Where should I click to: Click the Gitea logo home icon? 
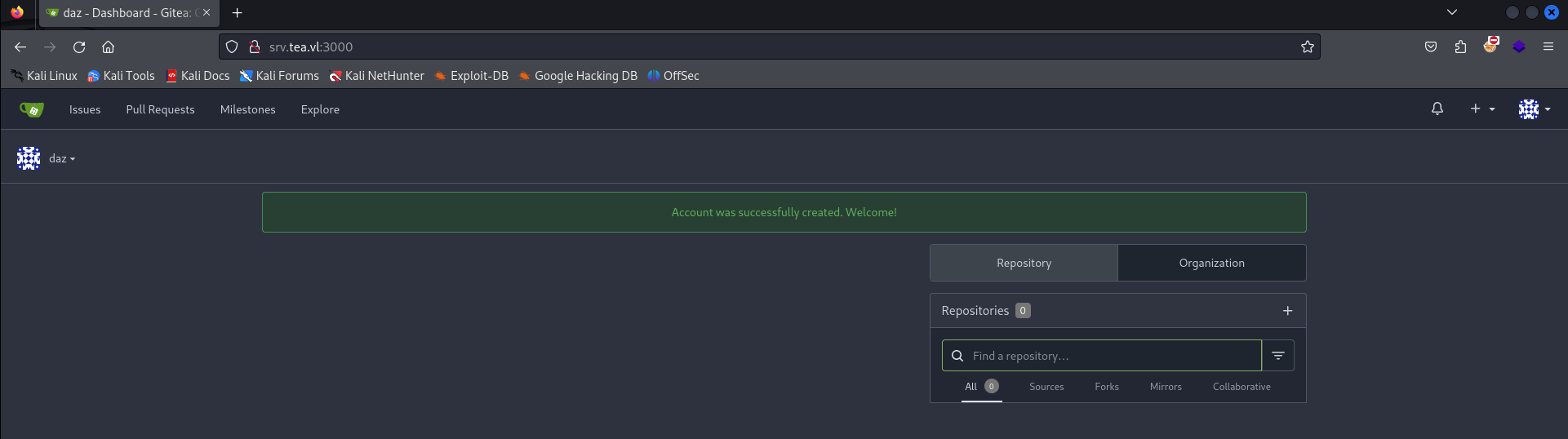point(32,109)
